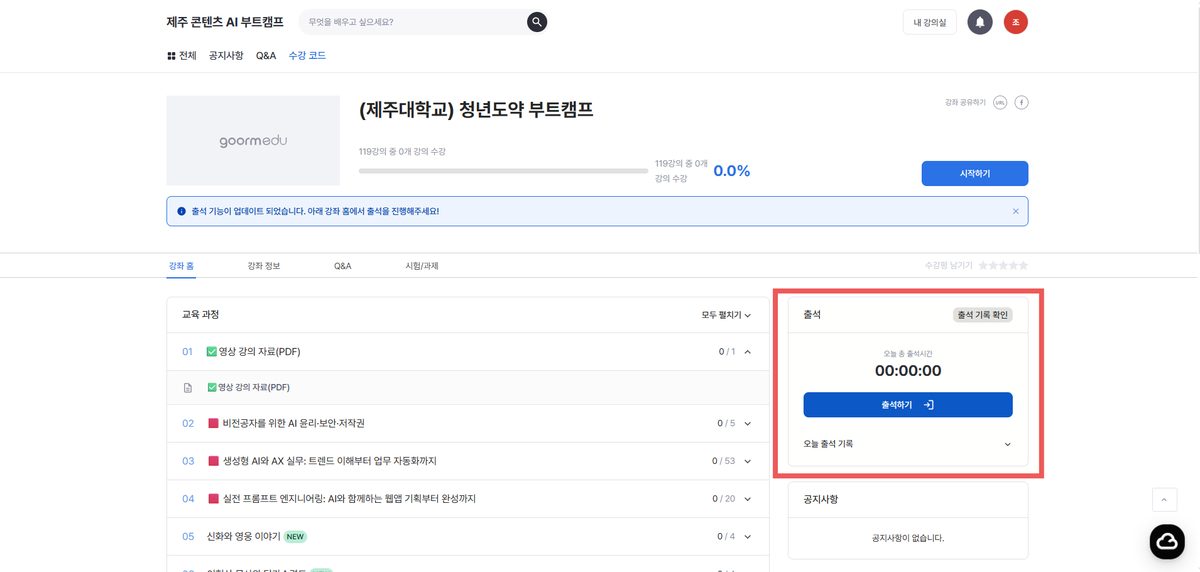Image resolution: width=1200 pixels, height=572 pixels.
Task: Expand all sections with 모두 펼치기
Action: pos(726,315)
